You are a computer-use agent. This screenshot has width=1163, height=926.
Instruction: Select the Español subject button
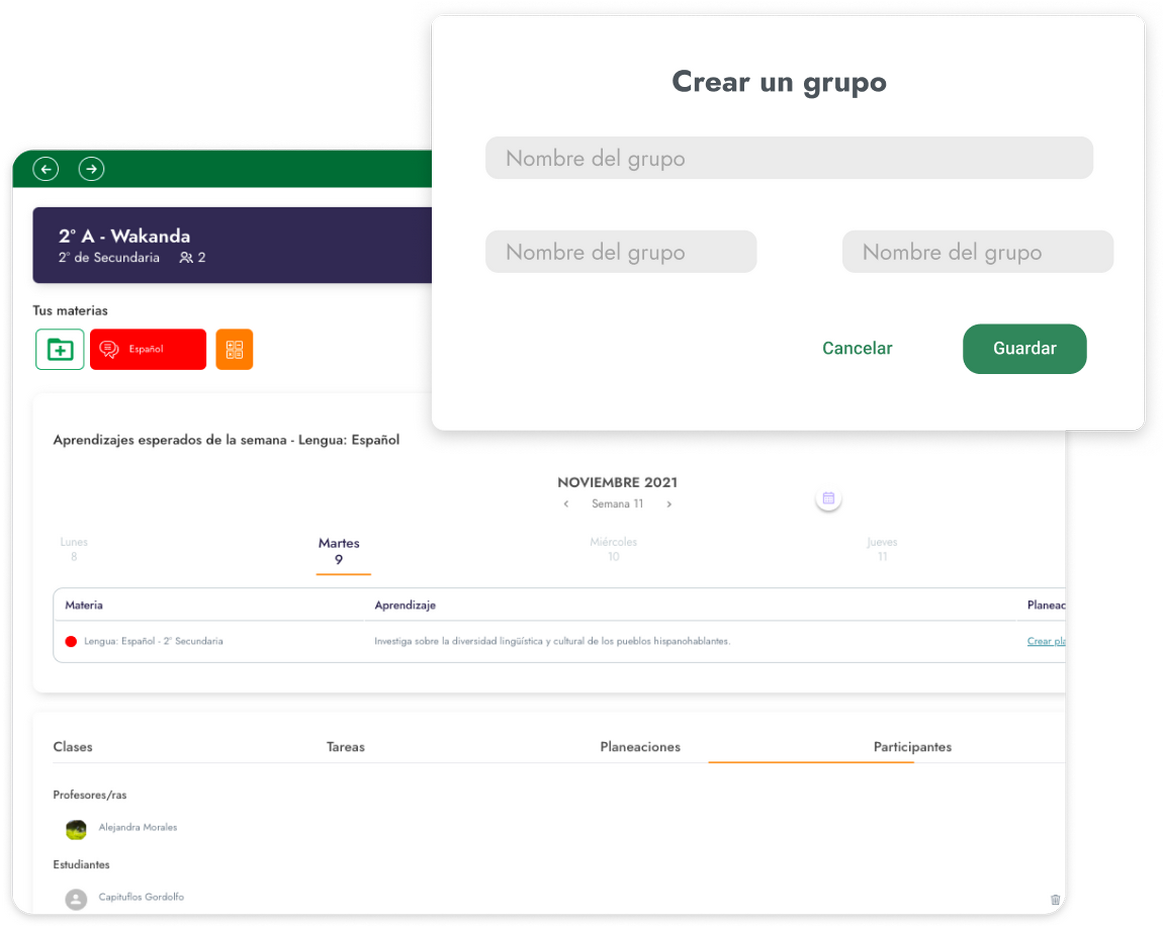coord(148,349)
